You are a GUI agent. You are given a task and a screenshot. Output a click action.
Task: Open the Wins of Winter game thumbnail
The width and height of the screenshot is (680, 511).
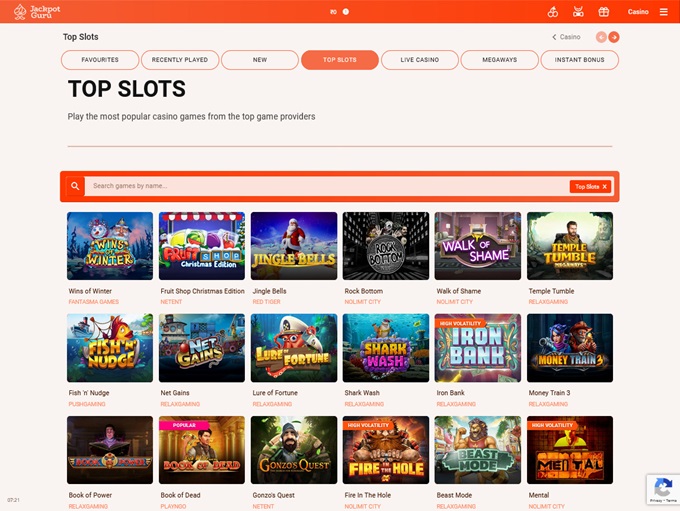coord(110,246)
